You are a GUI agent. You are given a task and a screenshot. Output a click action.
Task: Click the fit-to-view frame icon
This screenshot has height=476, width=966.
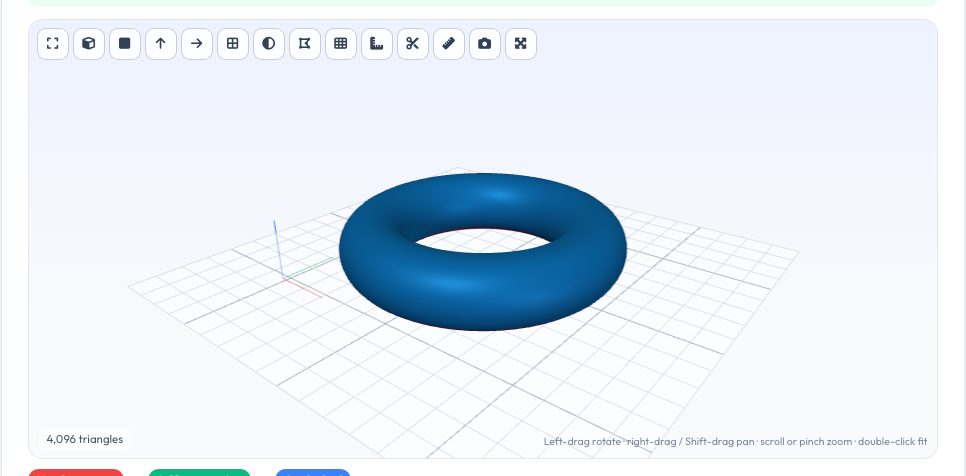click(53, 44)
